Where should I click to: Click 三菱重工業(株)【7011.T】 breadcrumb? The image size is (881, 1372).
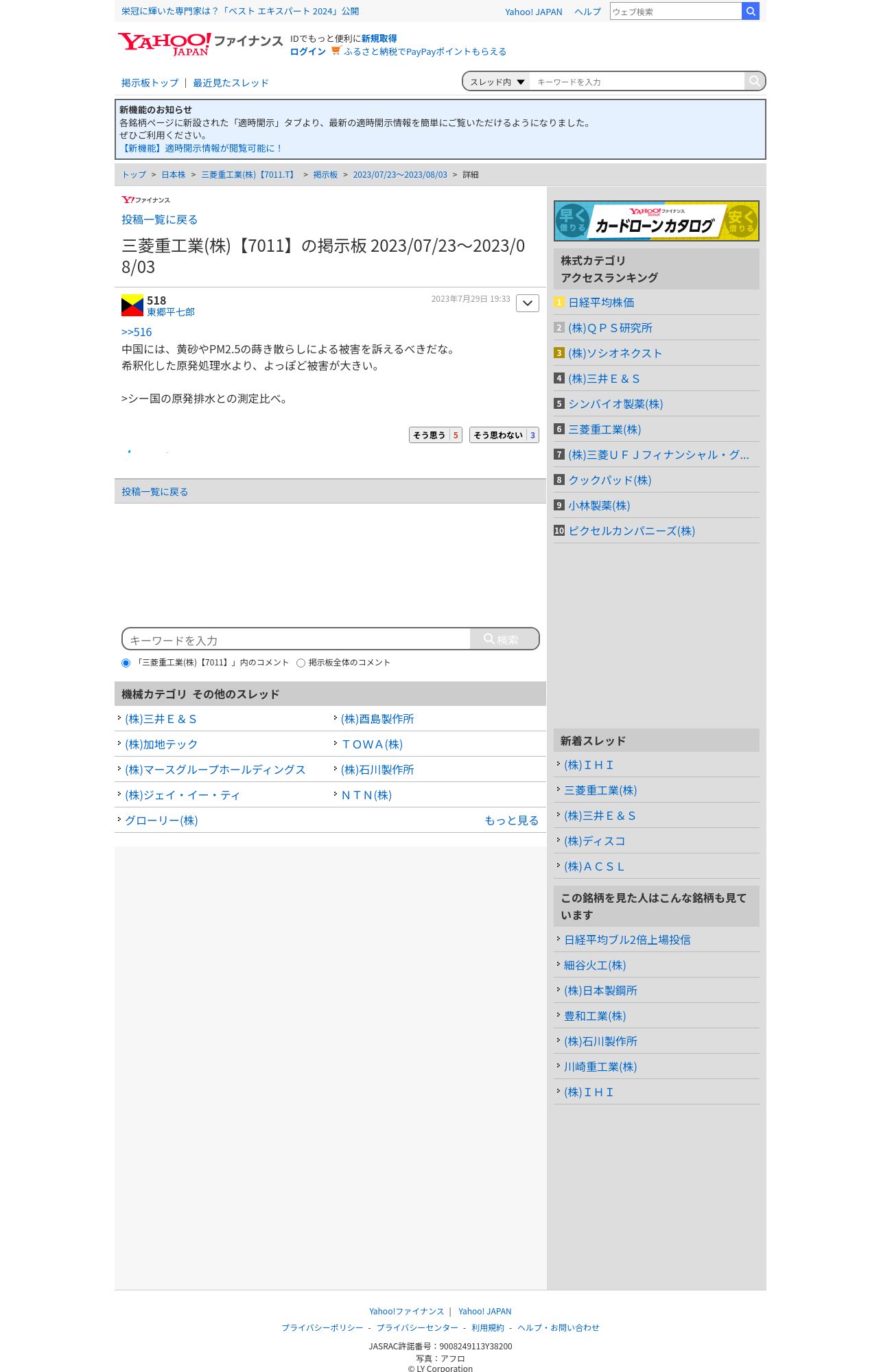pyautogui.click(x=249, y=175)
